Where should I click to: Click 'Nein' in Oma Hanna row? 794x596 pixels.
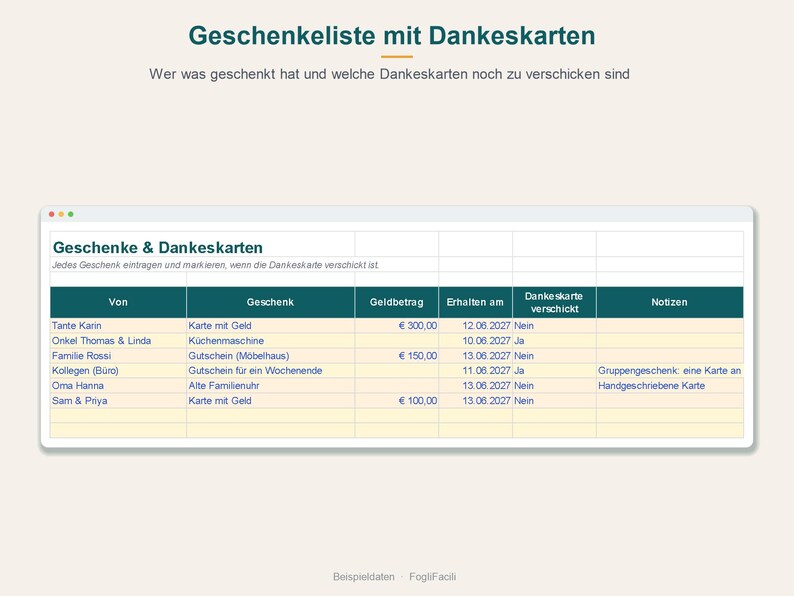(554, 386)
